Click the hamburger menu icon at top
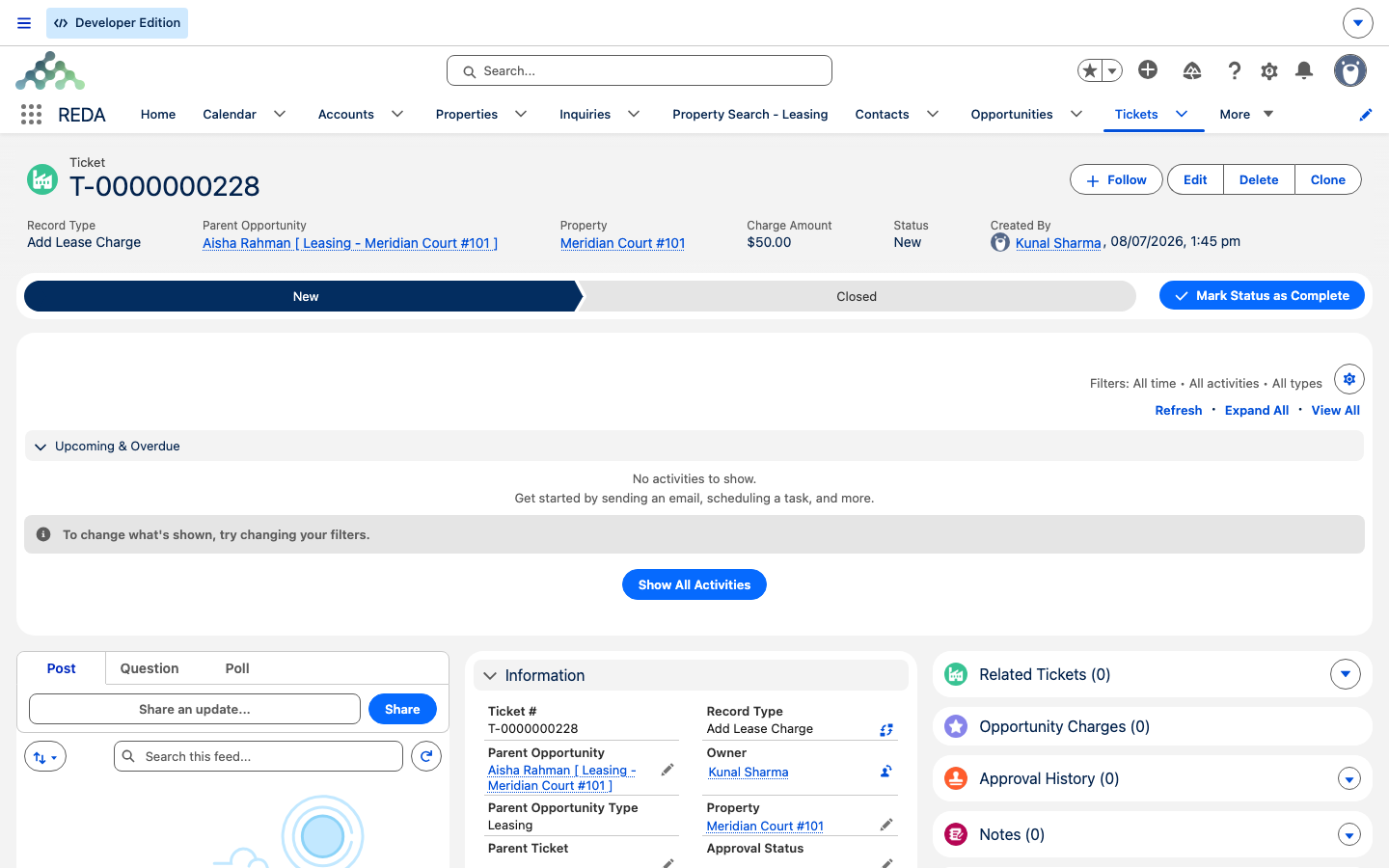1389x868 pixels. click(24, 23)
